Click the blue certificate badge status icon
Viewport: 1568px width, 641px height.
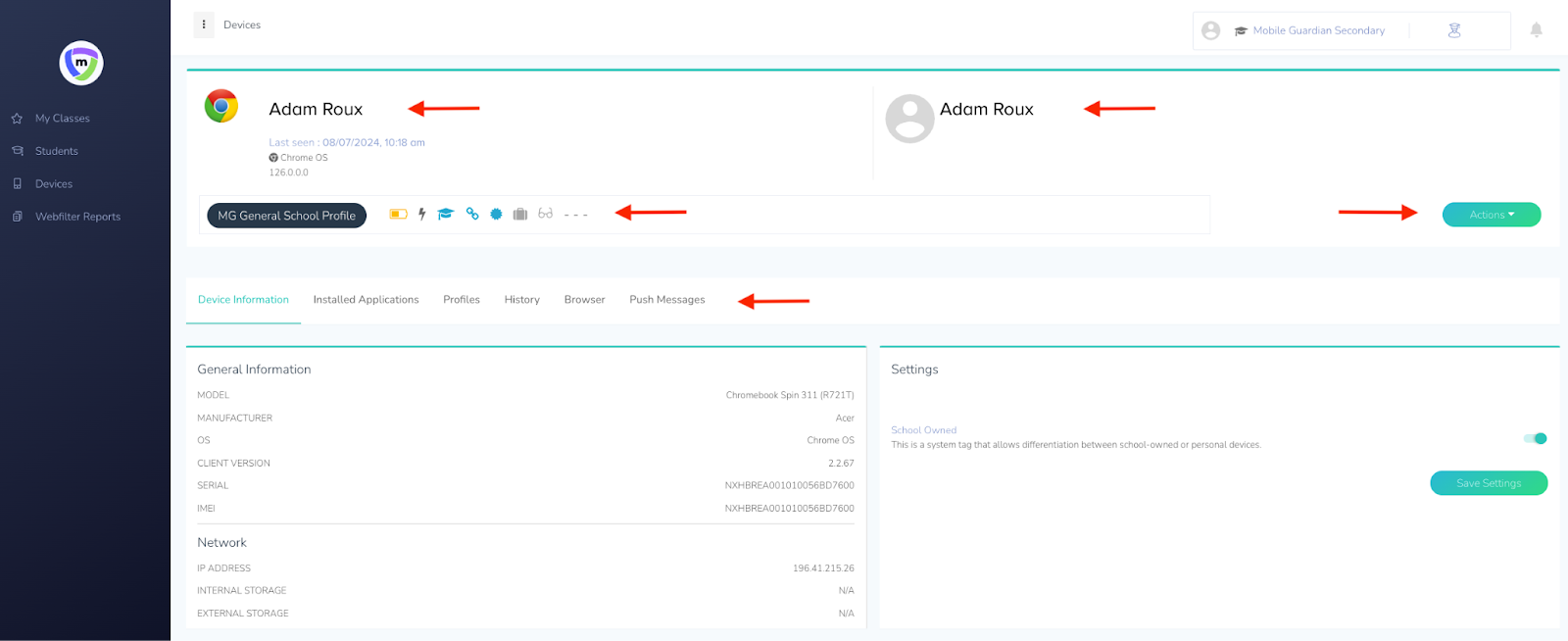496,214
